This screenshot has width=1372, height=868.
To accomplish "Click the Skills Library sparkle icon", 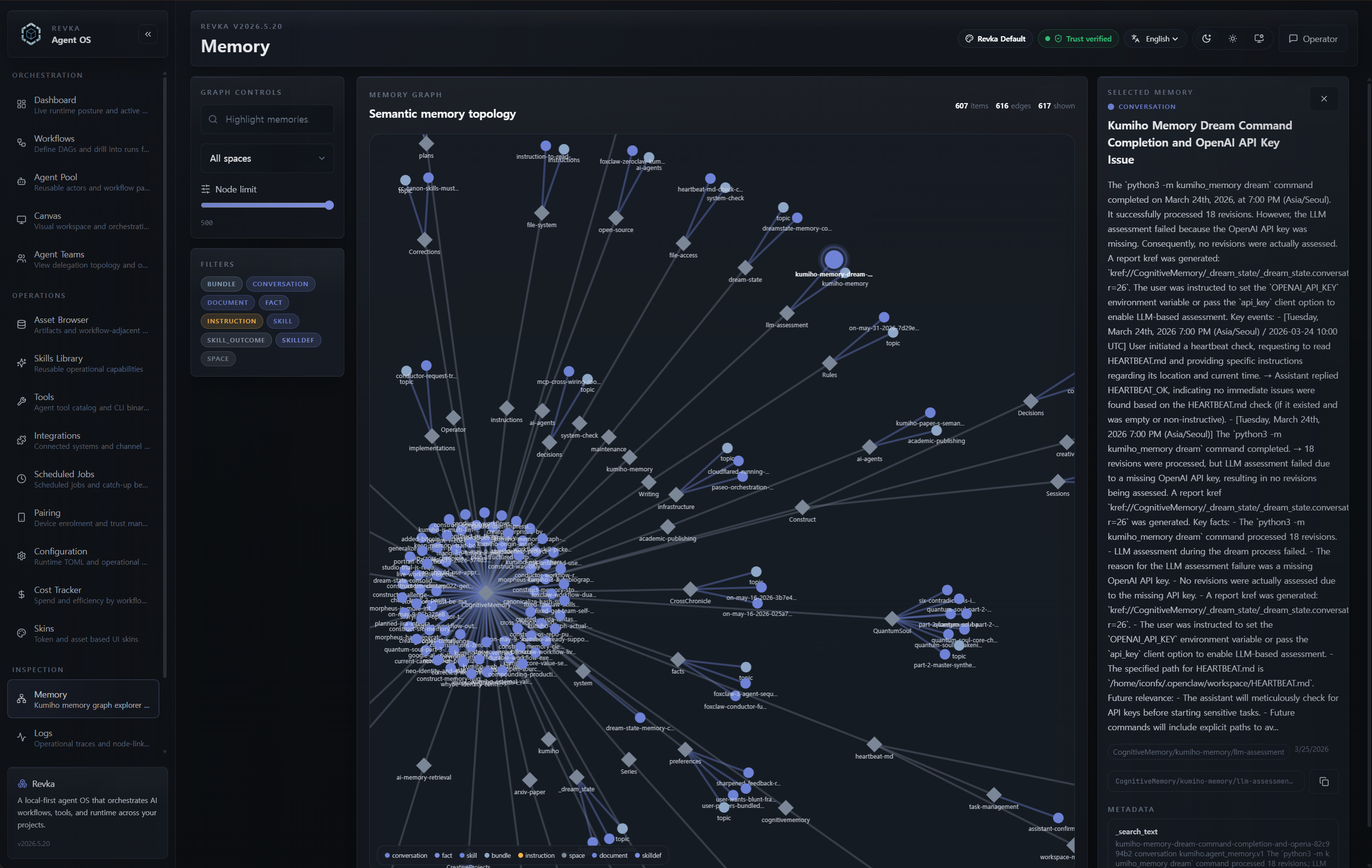I will click(x=21, y=363).
